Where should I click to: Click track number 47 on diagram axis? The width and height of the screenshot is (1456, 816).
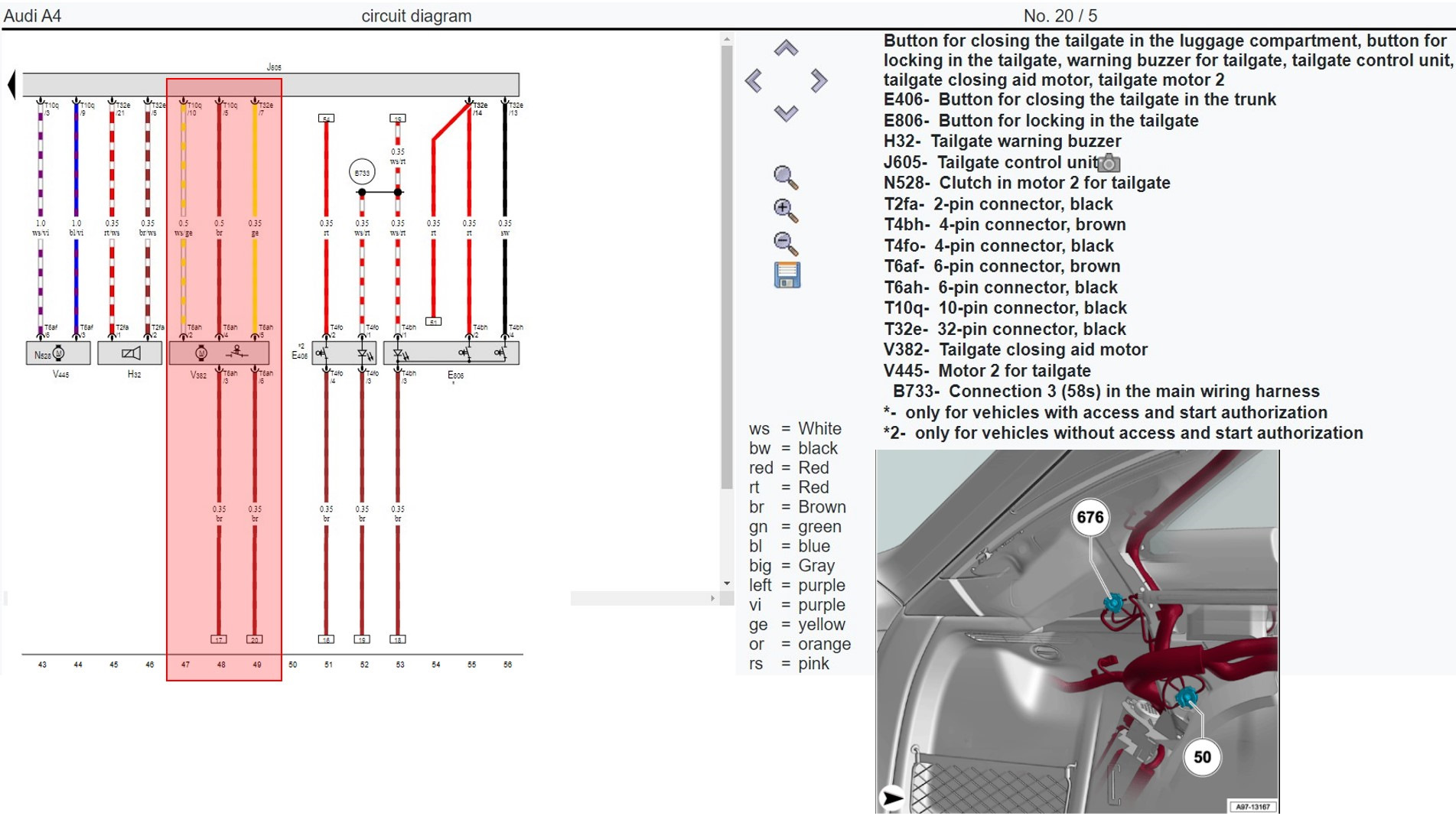(185, 665)
